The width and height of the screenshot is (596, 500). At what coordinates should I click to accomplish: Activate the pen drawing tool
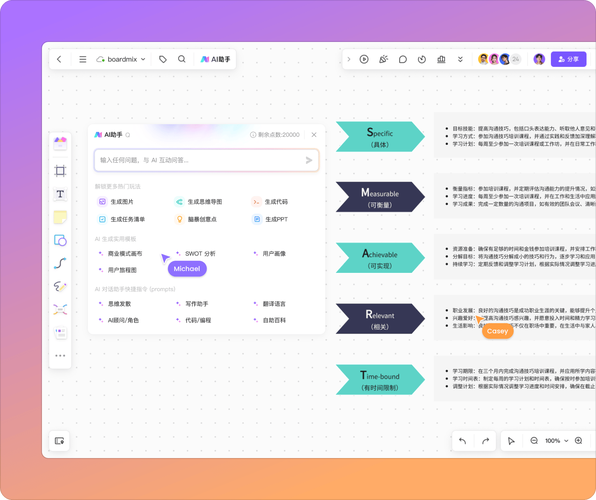click(60, 286)
